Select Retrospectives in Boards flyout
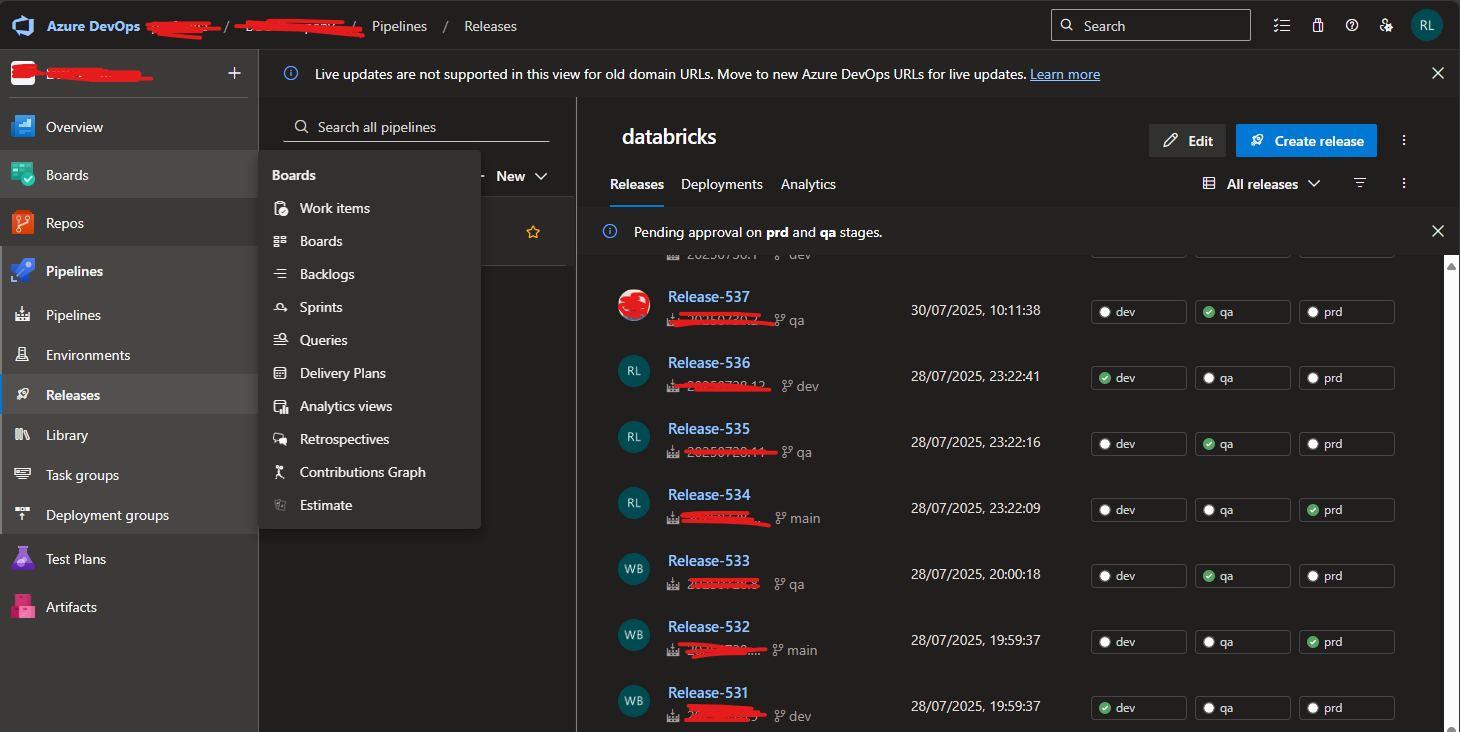Viewport: 1460px width, 732px height. [x=369, y=439]
